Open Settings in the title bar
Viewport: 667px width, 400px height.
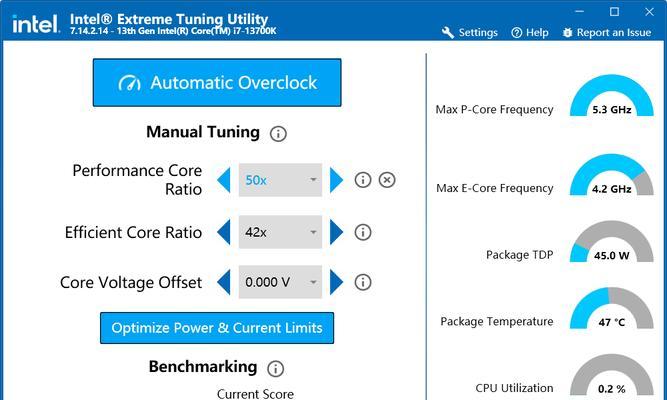[470, 33]
